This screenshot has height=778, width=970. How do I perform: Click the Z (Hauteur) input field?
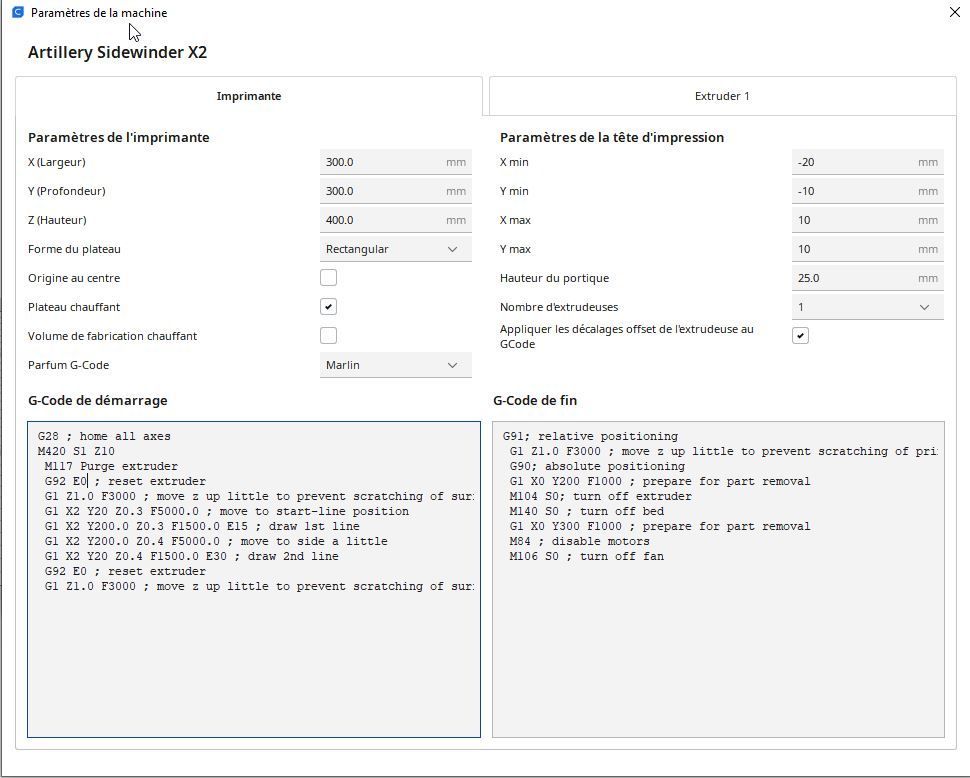[x=396, y=220]
